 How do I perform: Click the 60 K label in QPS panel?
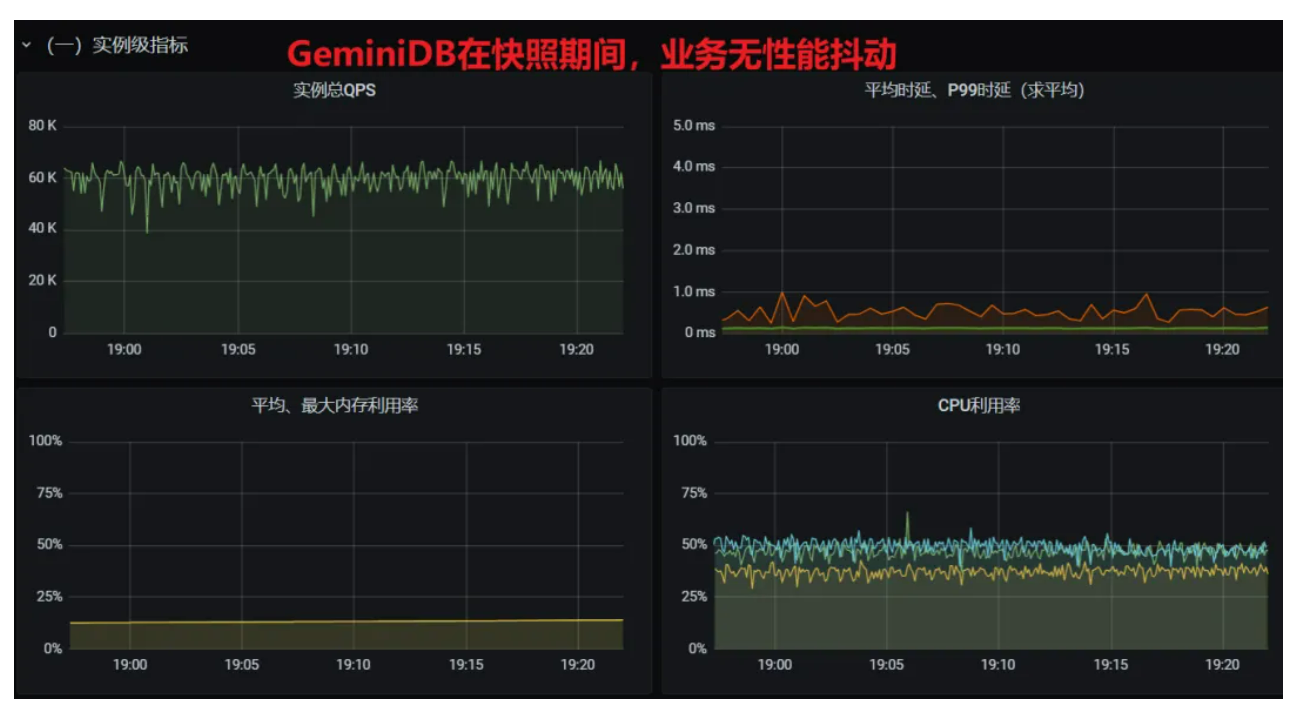tap(42, 177)
